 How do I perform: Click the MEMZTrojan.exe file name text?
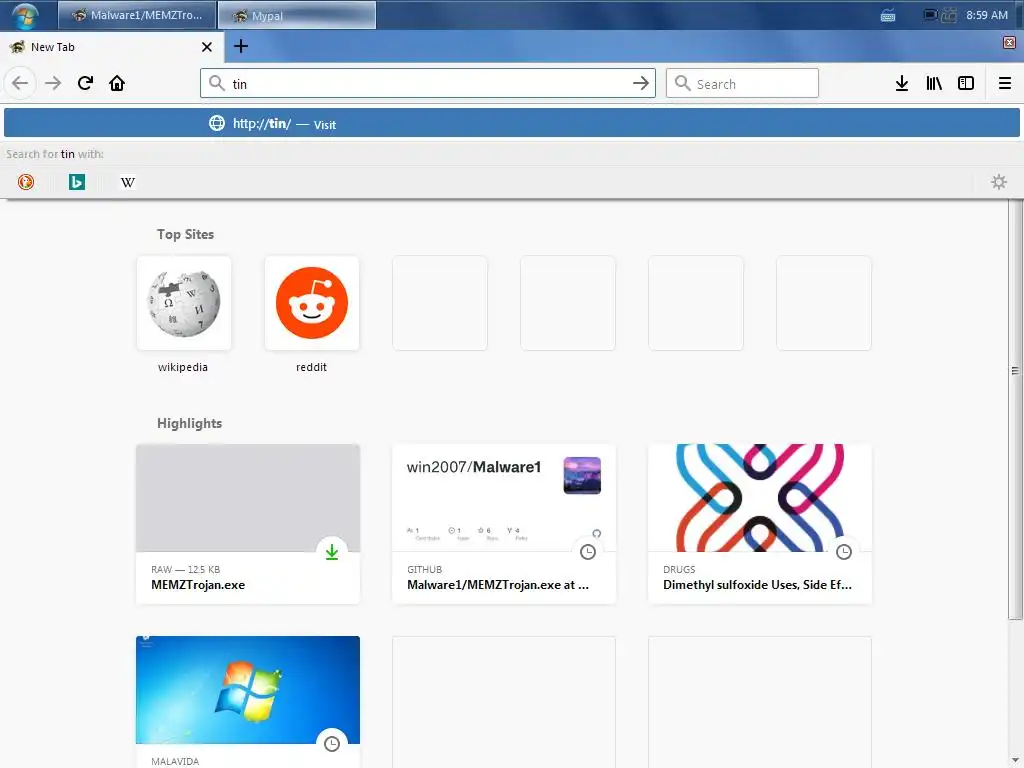coord(198,585)
